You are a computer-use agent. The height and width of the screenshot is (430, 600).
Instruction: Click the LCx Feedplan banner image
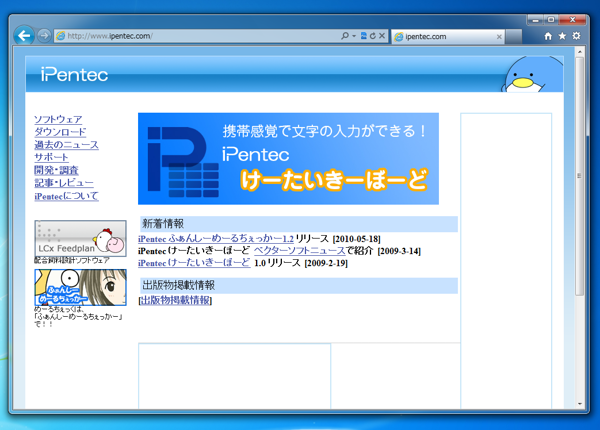tap(80, 238)
